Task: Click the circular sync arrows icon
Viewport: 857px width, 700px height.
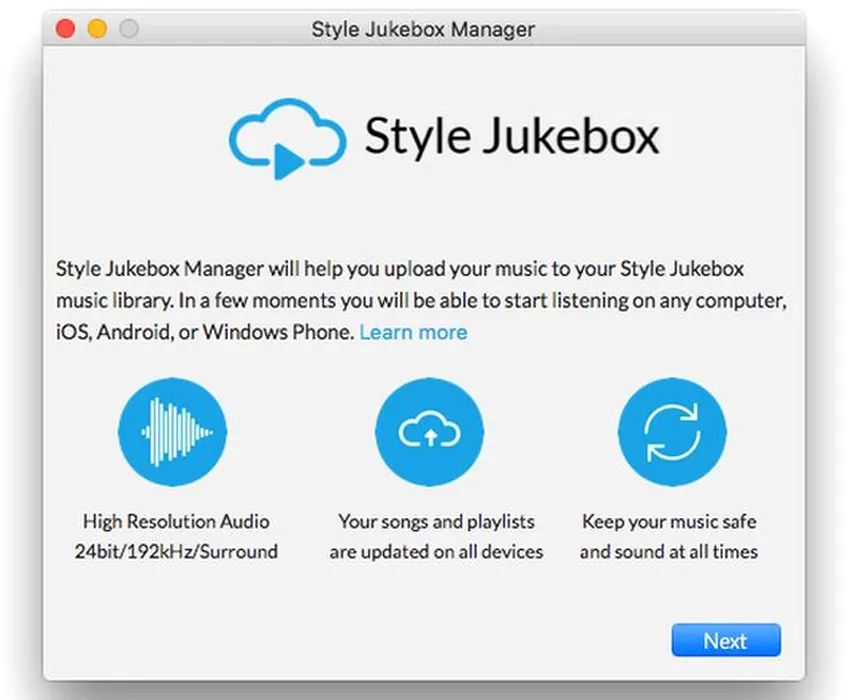Action: [671, 431]
